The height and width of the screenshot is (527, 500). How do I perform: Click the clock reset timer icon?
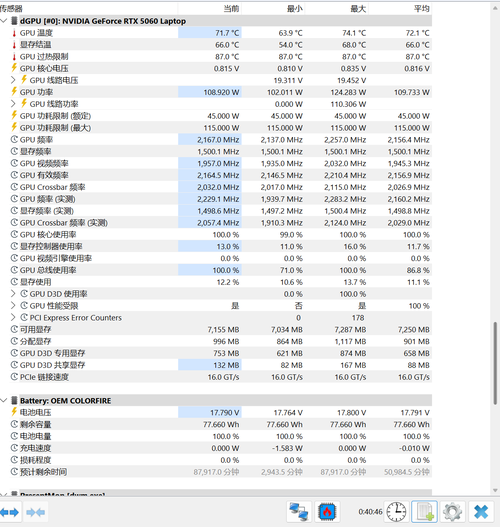coord(396,512)
